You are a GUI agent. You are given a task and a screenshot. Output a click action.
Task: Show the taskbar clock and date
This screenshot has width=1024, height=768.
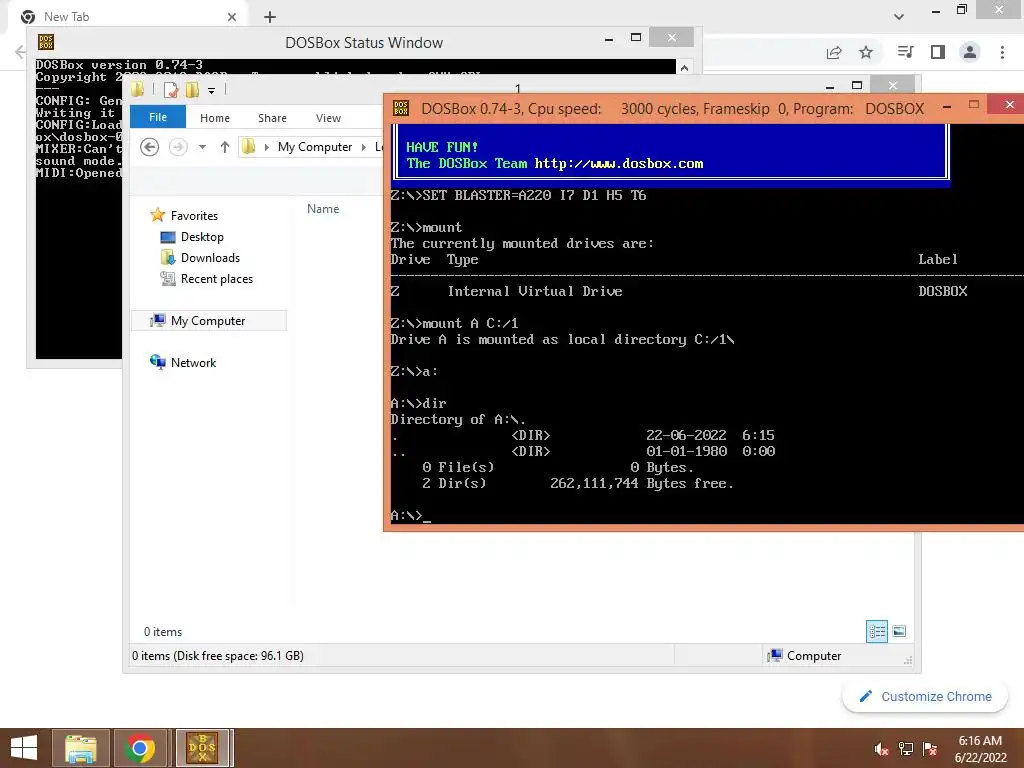[980, 749]
